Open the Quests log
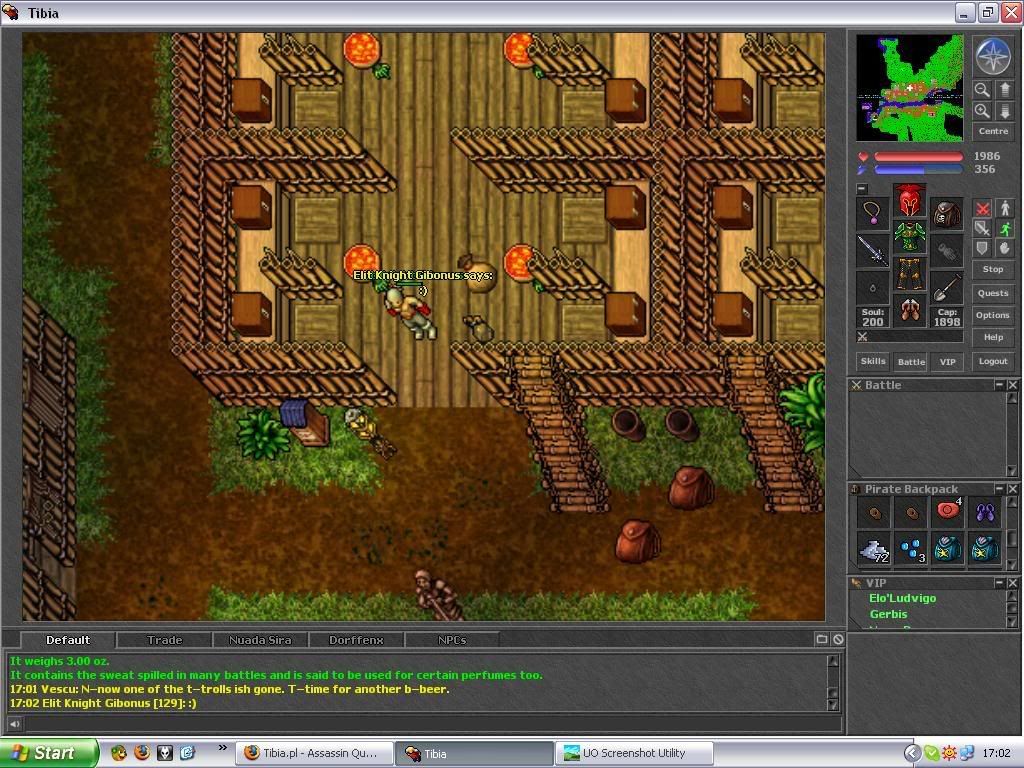 [993, 293]
